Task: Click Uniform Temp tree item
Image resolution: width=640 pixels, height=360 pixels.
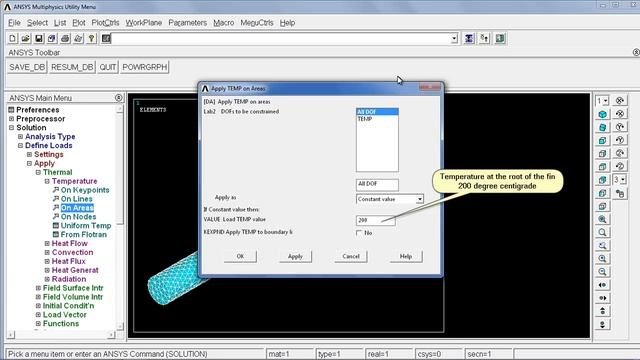Action: tap(86, 226)
